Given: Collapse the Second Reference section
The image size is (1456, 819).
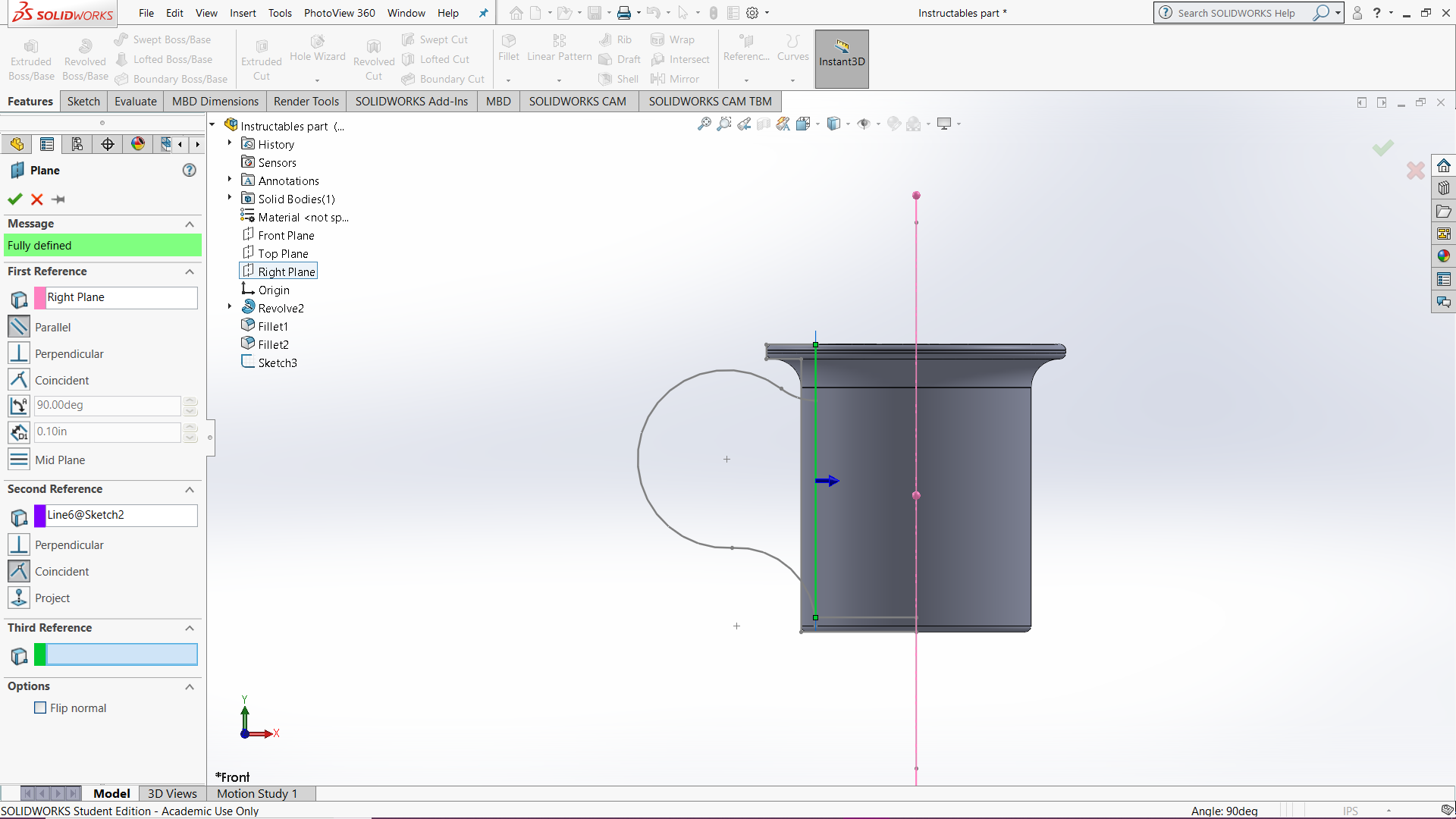Looking at the screenshot, I should 189,490.
